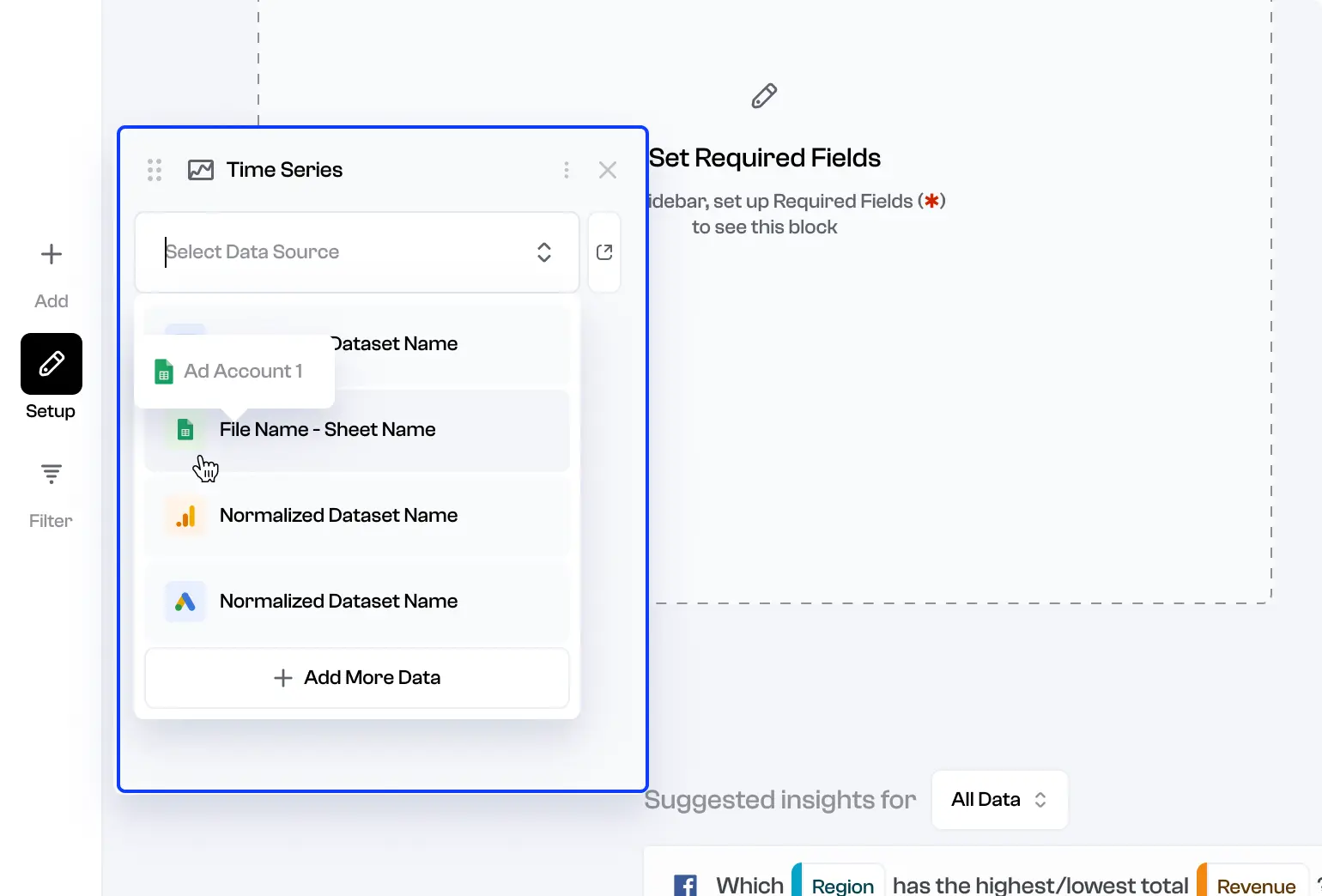Select the Setup tool in the sidebar
Viewport: 1322px width, 896px height.
[x=51, y=364]
